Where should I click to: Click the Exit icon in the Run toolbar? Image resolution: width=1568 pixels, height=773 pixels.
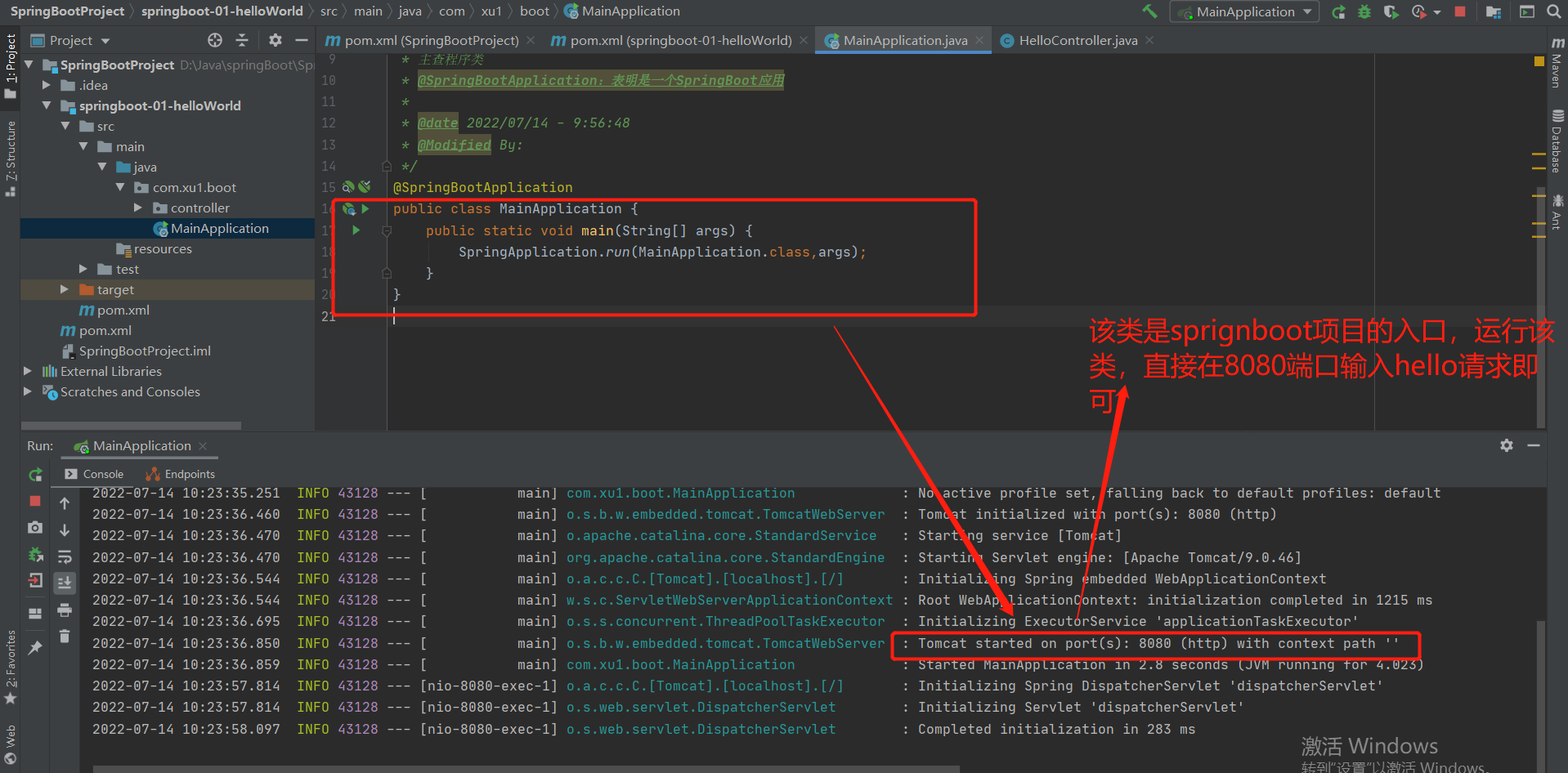pos(35,581)
